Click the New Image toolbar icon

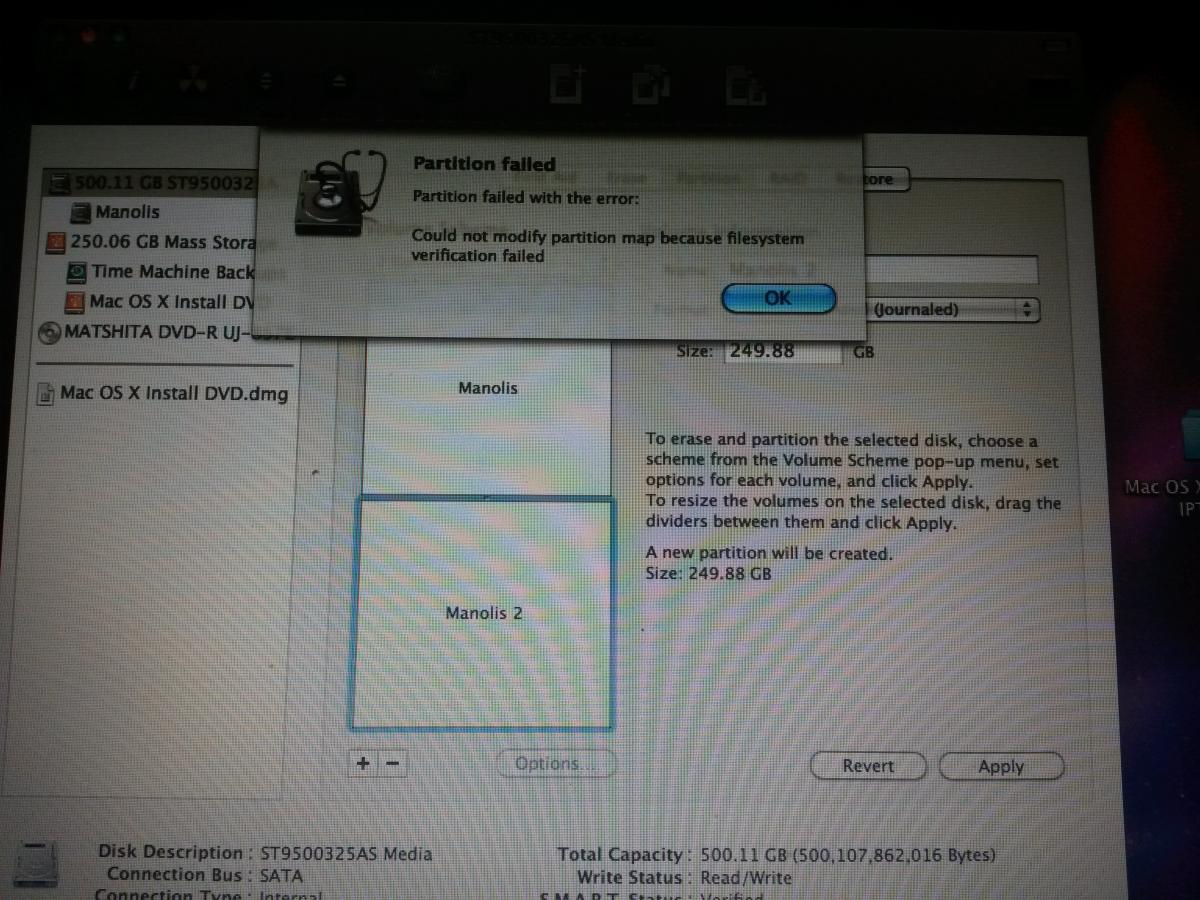tap(567, 85)
